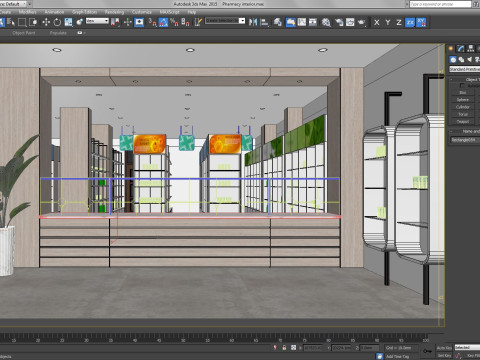
Task: Click the Cylinder primitive button
Action: 463,107
